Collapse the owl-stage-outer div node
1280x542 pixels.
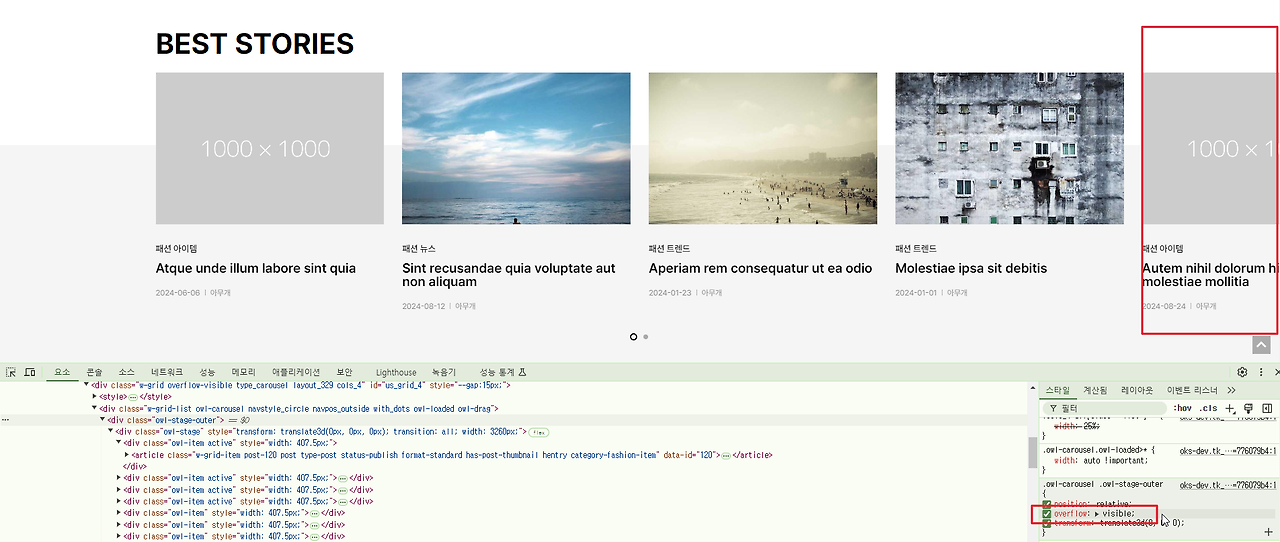[103, 420]
